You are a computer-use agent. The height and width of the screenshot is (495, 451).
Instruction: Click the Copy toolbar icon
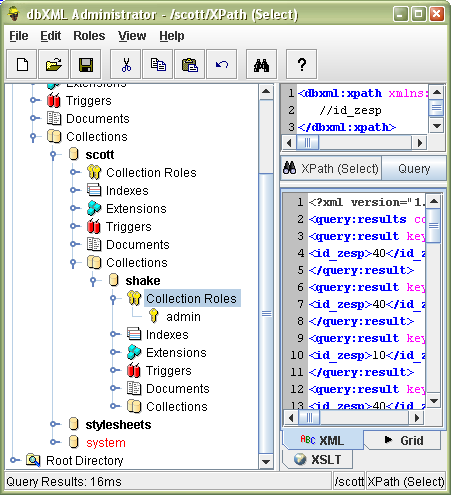[158, 64]
